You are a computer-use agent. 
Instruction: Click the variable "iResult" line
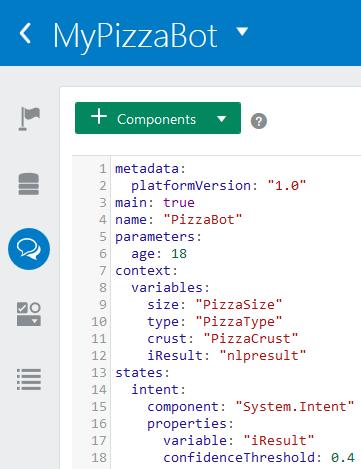tap(239, 440)
